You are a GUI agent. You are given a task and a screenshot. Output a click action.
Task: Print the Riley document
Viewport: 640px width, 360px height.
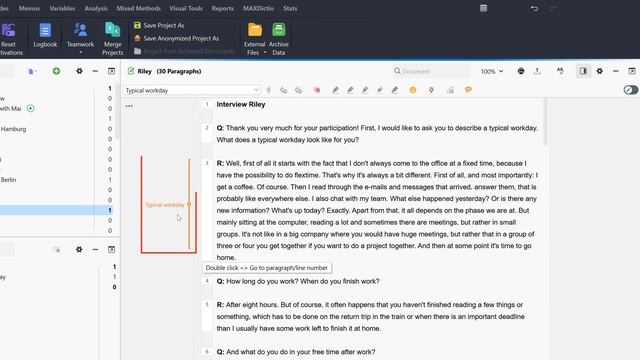(521, 71)
